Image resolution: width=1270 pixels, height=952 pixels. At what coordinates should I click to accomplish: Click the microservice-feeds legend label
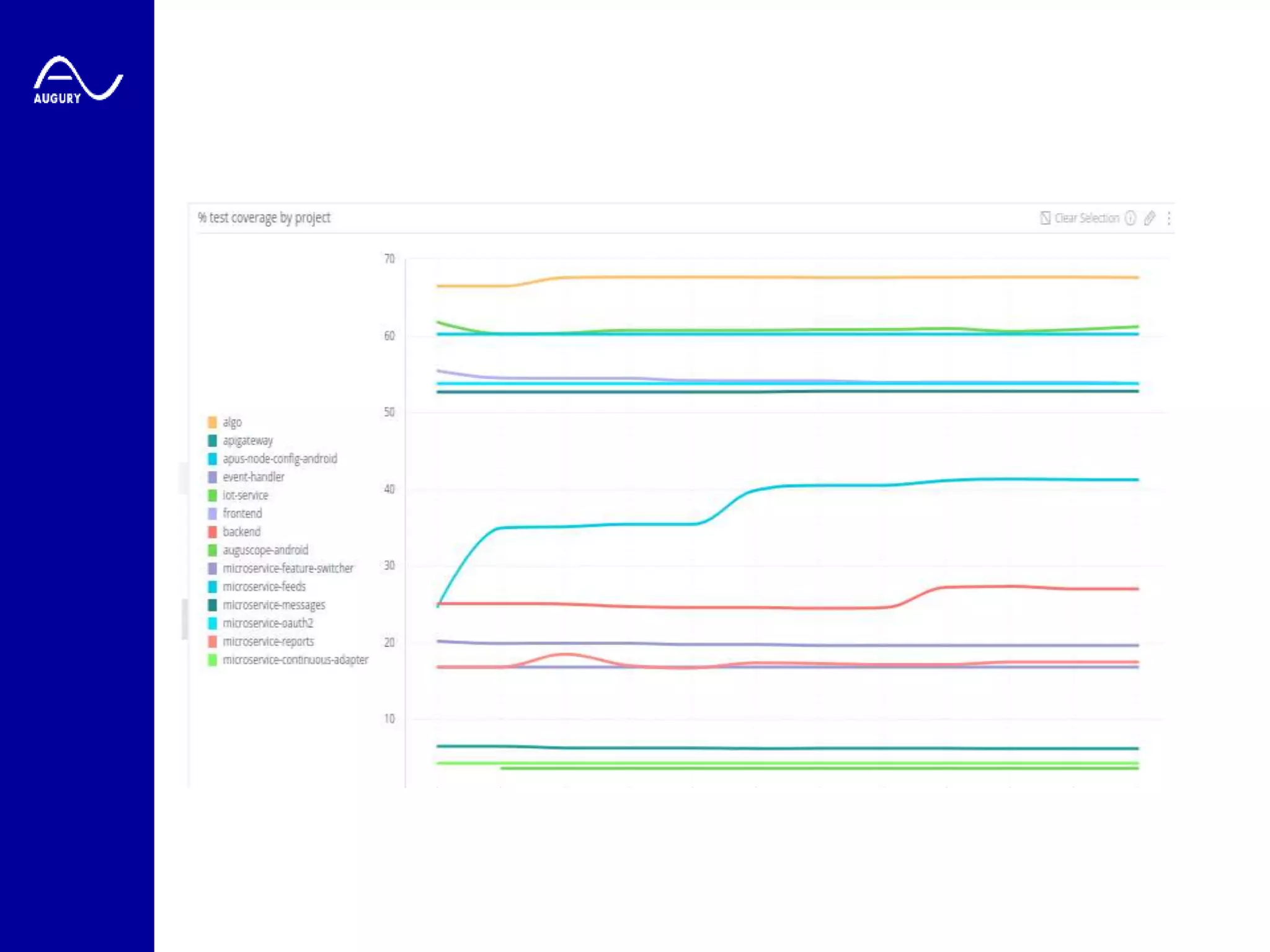[x=264, y=586]
